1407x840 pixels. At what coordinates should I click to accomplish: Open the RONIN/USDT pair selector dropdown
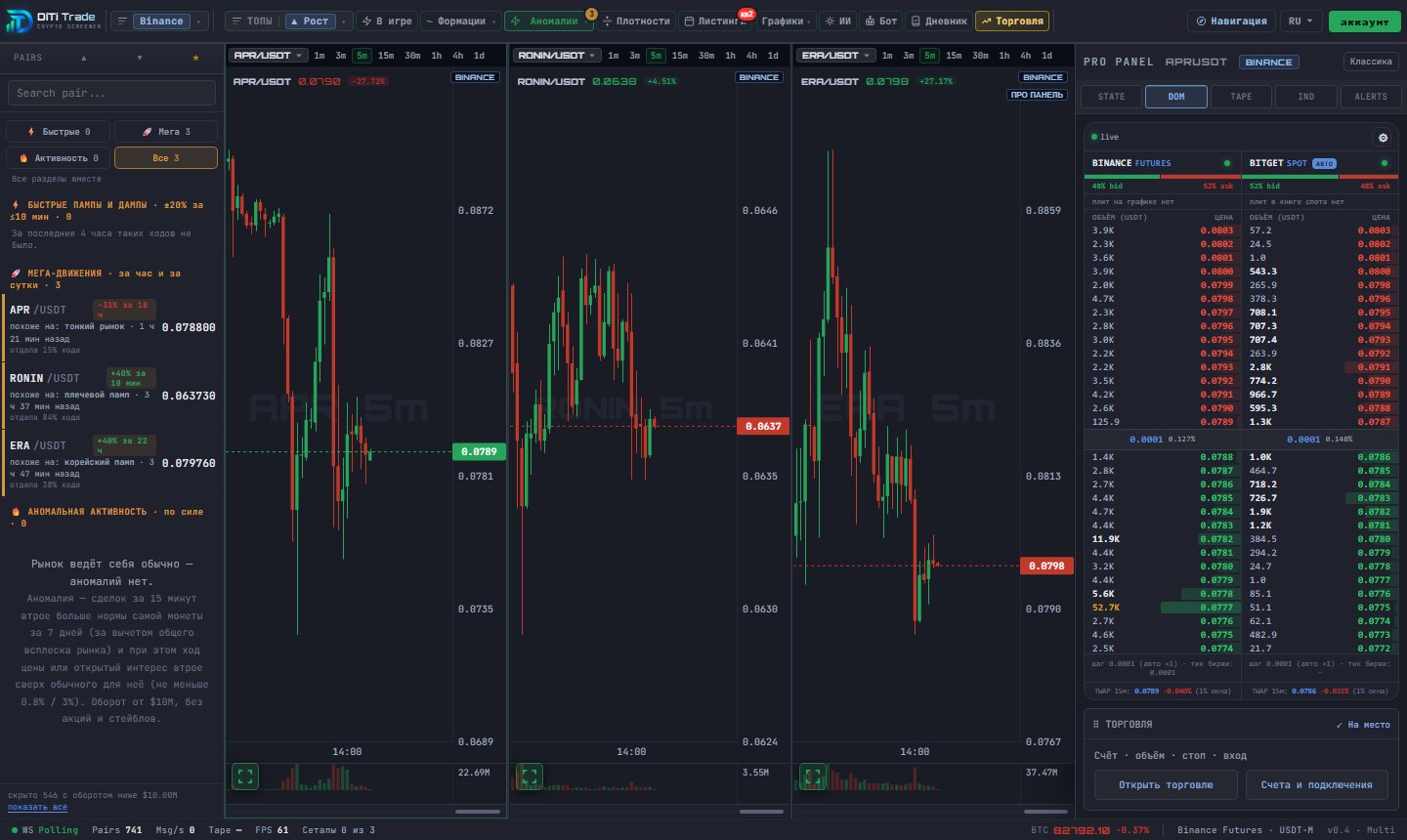pyautogui.click(x=557, y=56)
